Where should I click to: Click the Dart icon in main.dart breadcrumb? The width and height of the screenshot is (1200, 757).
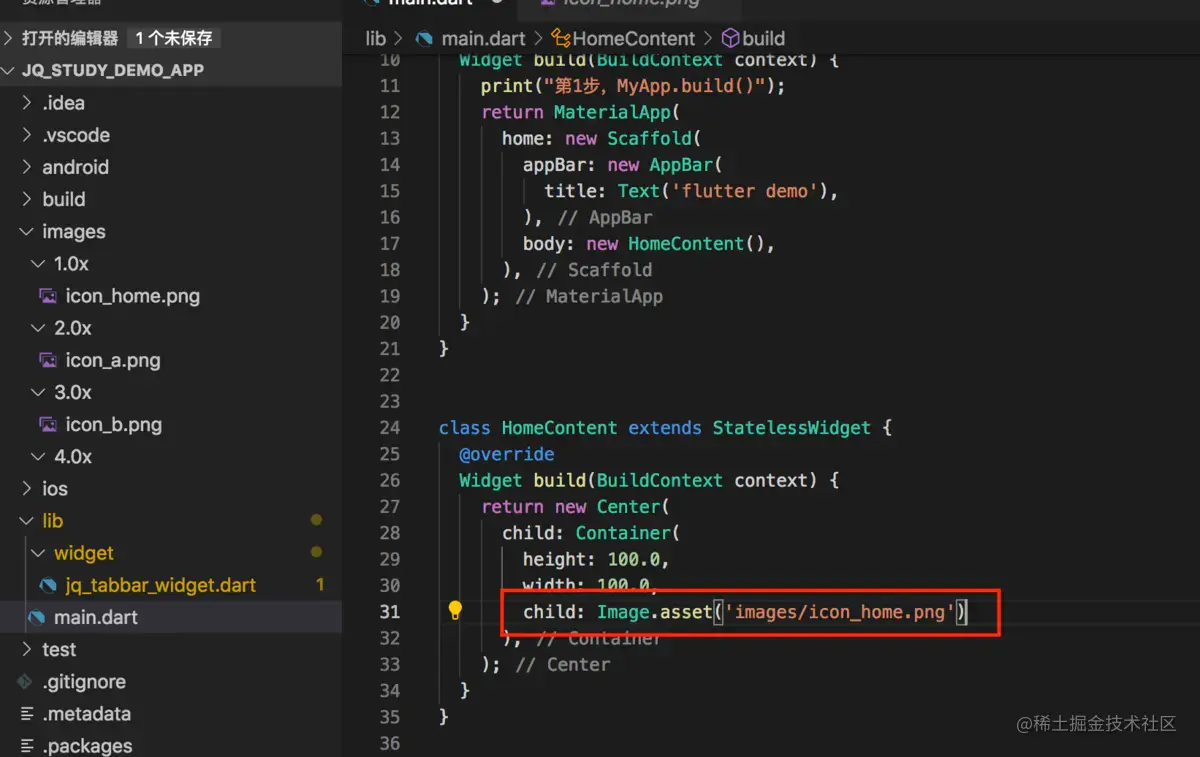424,39
